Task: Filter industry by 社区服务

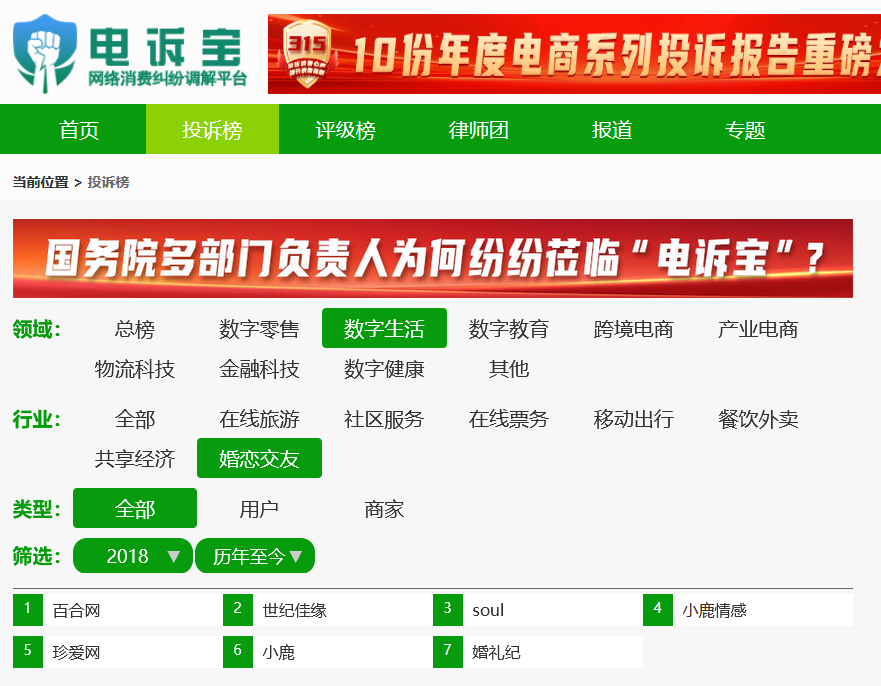Action: point(384,419)
